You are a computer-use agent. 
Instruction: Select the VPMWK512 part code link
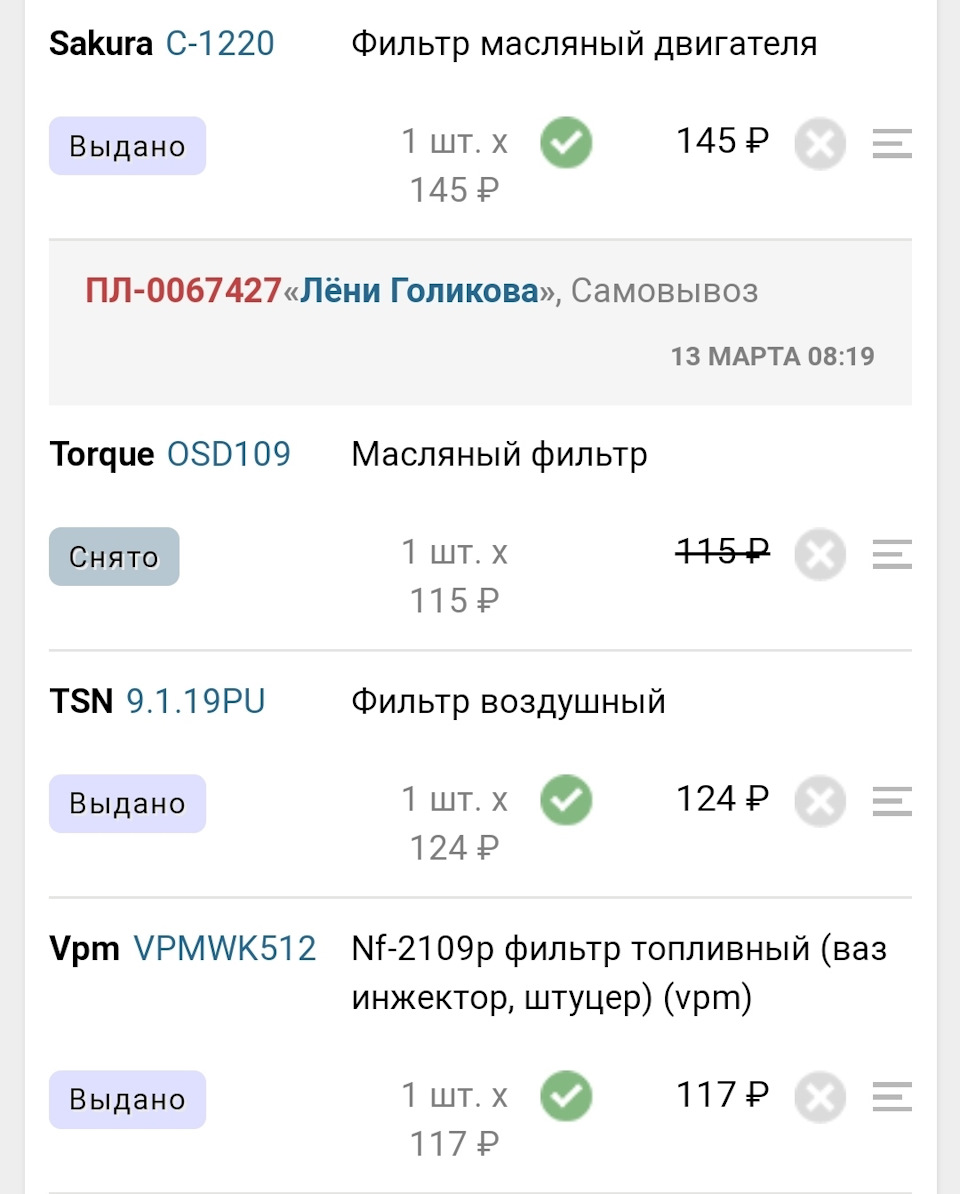tap(224, 948)
